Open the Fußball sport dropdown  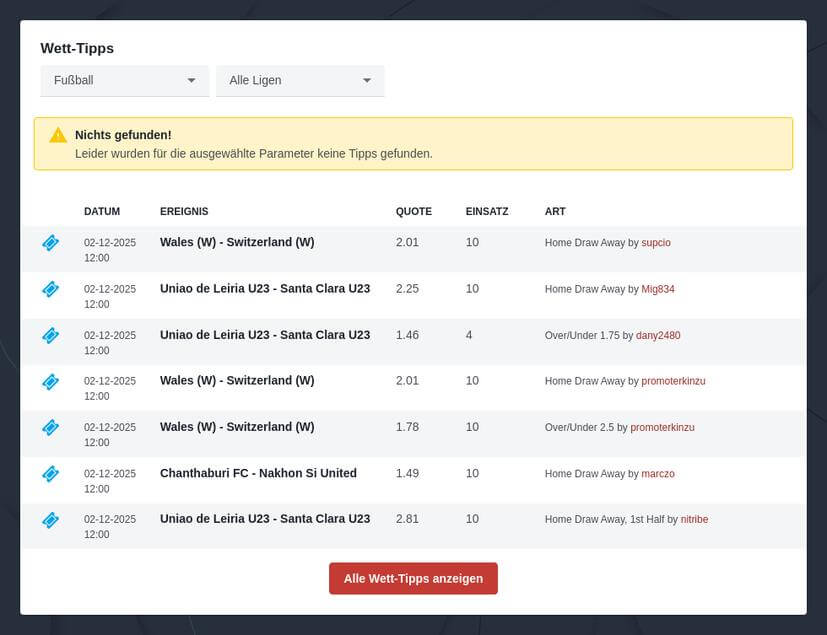(124, 80)
